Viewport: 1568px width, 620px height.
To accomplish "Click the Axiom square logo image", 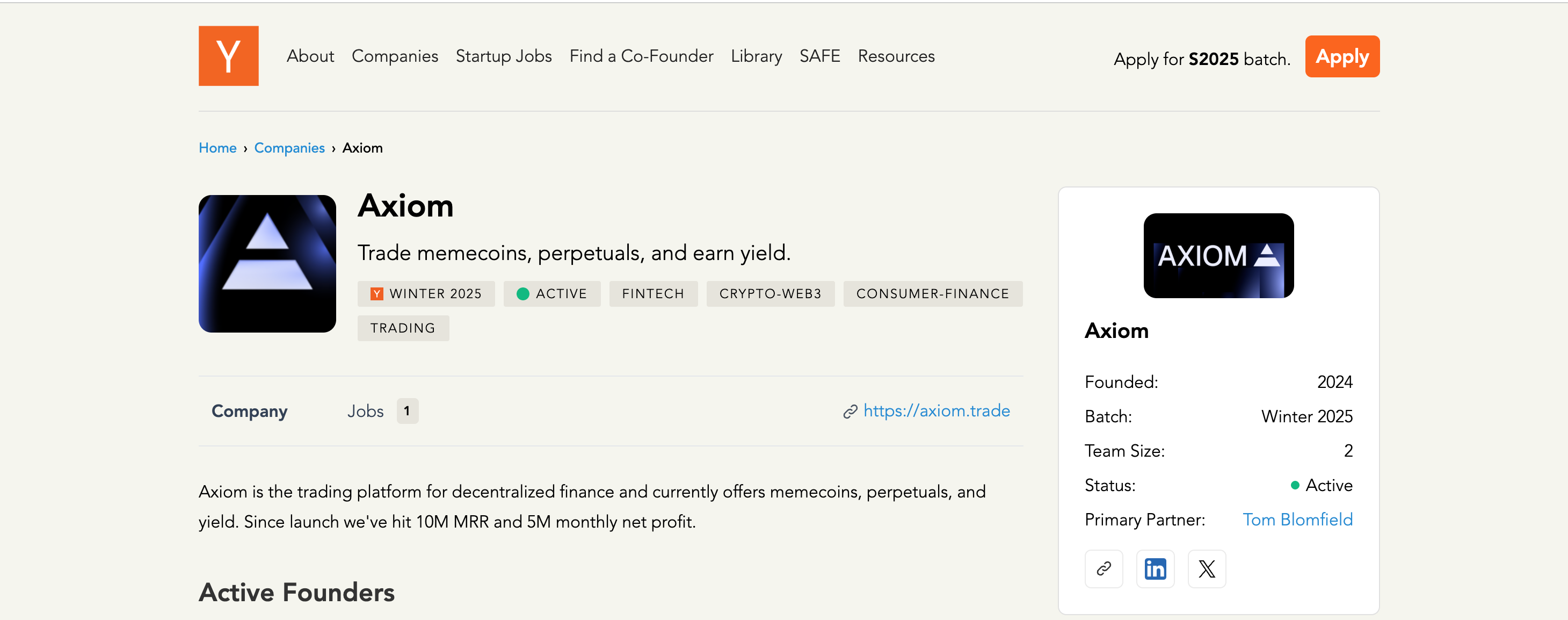I will point(267,263).
